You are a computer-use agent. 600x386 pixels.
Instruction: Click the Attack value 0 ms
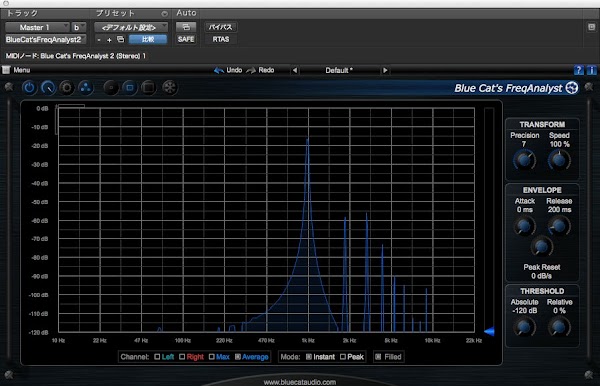525,210
